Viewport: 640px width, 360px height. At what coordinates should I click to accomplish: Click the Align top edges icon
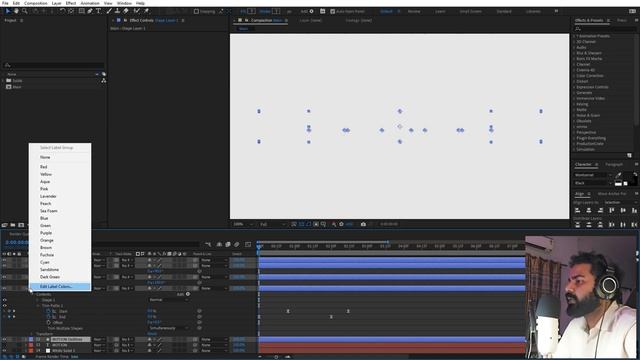tap(611, 210)
